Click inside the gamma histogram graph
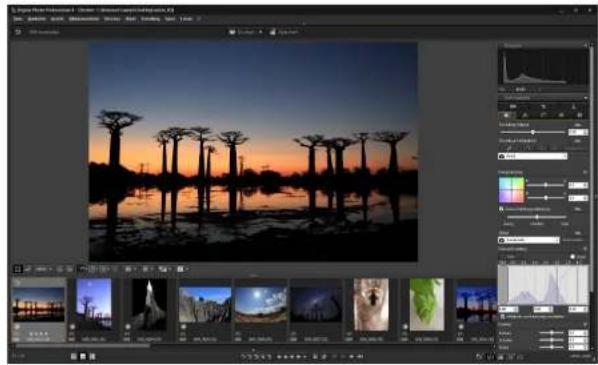The height and width of the screenshot is (365, 598). (x=543, y=285)
